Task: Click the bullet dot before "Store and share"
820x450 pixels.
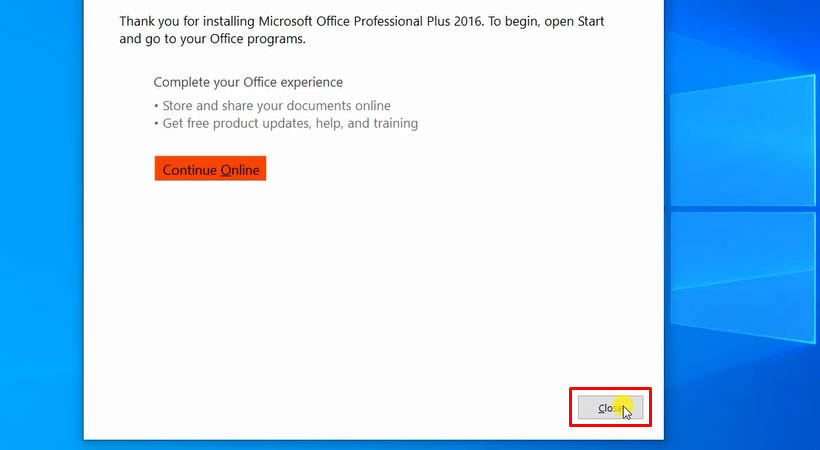Action: point(156,106)
